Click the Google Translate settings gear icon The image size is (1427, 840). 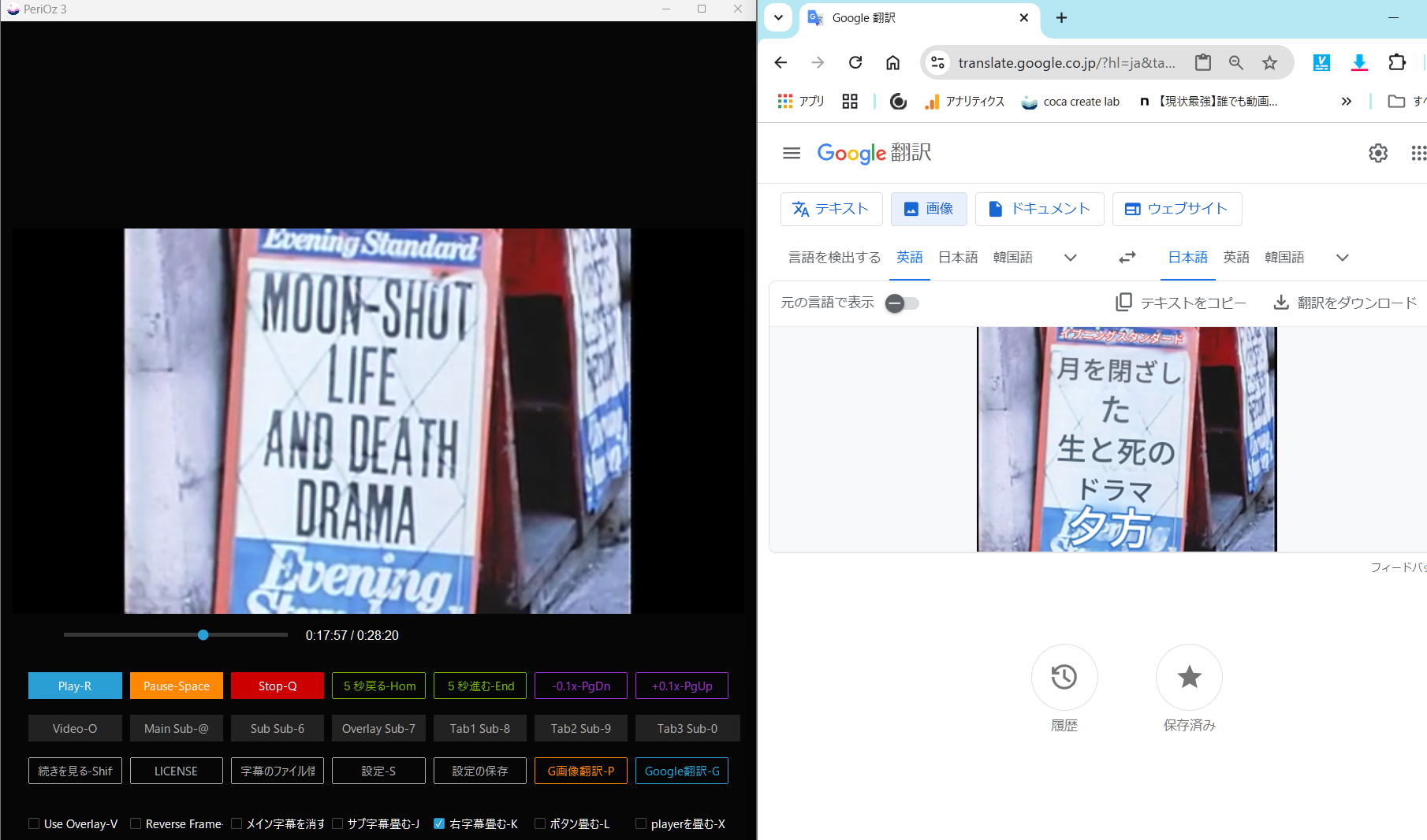pos(1377,153)
